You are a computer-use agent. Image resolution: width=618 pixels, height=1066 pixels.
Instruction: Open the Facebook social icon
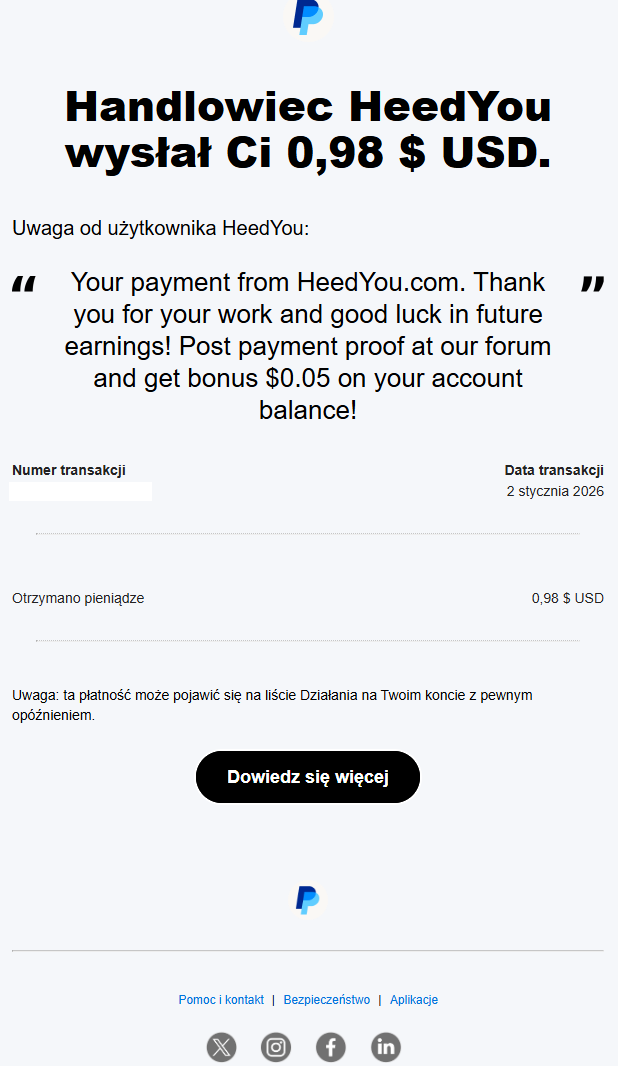click(x=331, y=1047)
